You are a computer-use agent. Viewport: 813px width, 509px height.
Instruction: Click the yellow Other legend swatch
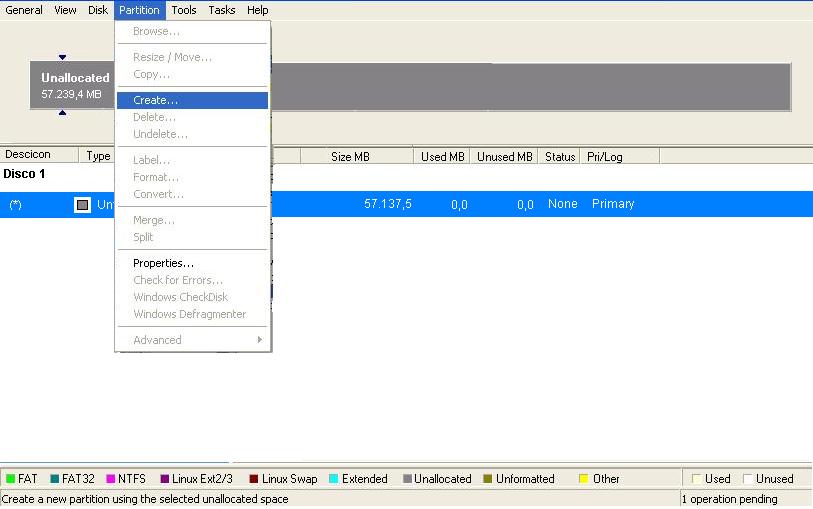point(583,479)
